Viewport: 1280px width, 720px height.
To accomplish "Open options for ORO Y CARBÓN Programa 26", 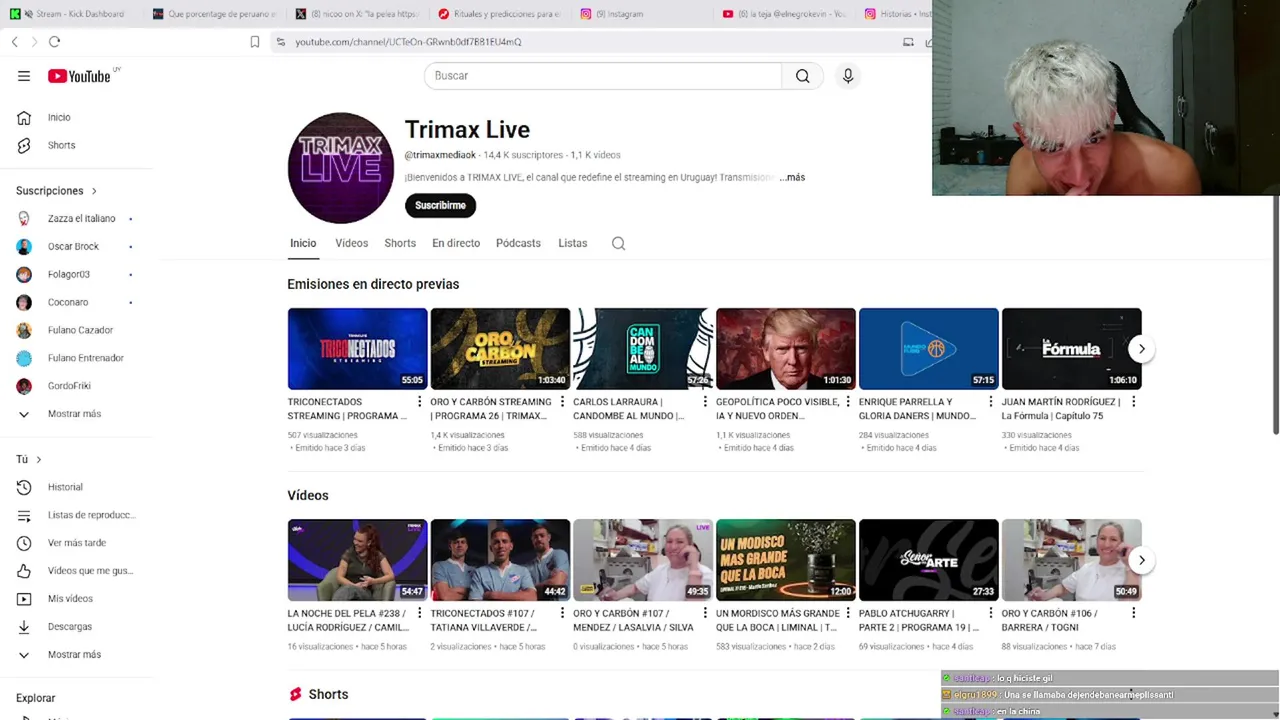I will tap(562, 402).
